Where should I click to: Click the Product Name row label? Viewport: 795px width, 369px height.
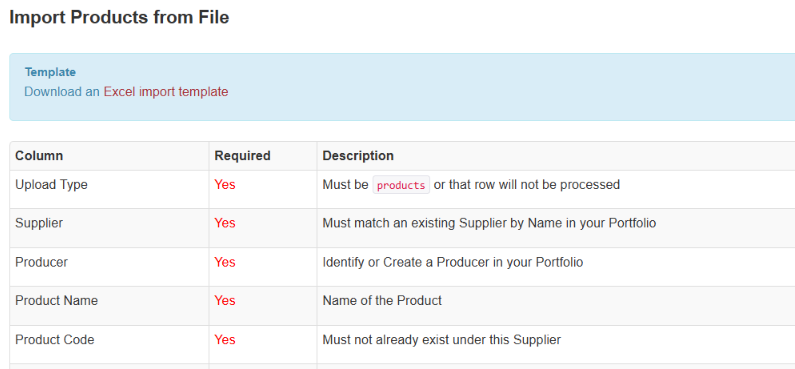point(56,301)
